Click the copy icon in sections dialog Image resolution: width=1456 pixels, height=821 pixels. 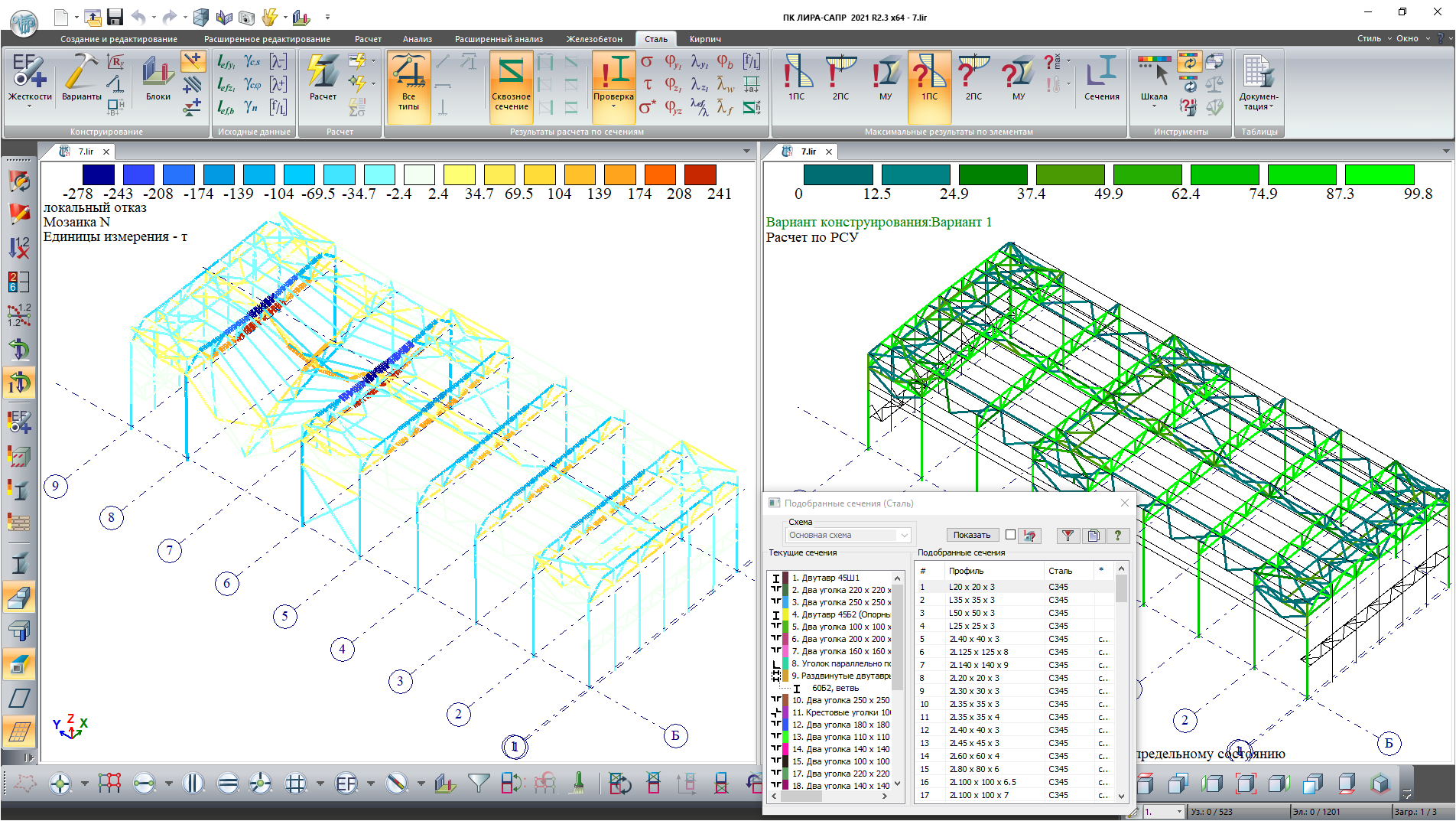[x=1094, y=536]
